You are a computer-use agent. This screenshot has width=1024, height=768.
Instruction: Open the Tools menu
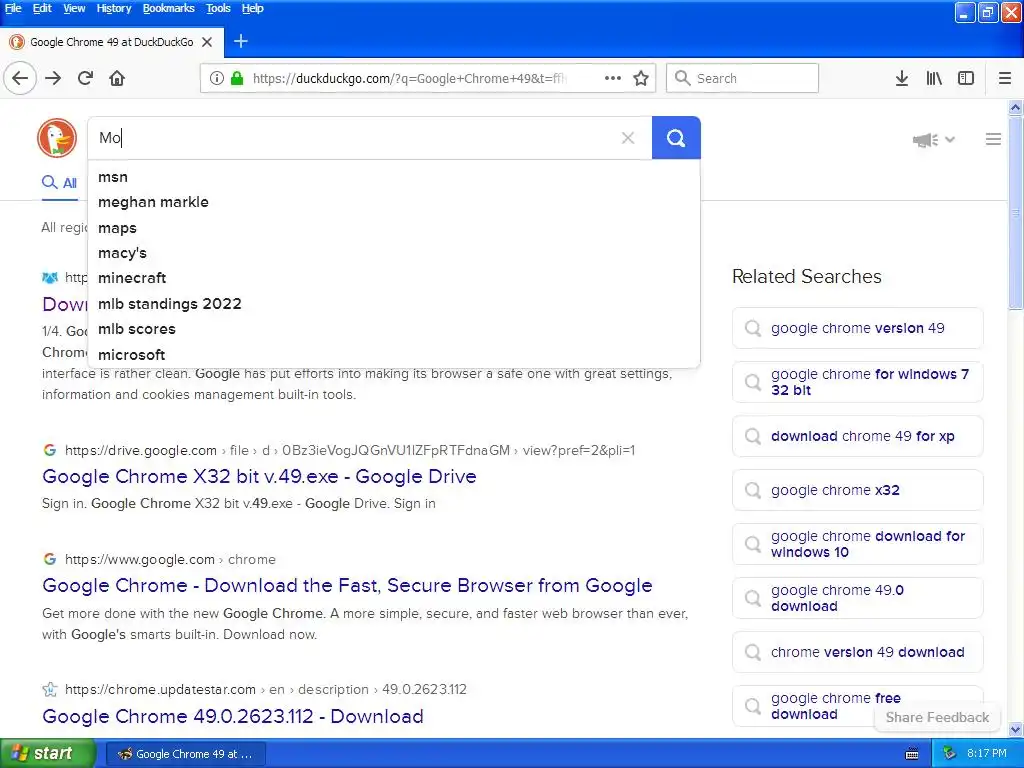218,8
